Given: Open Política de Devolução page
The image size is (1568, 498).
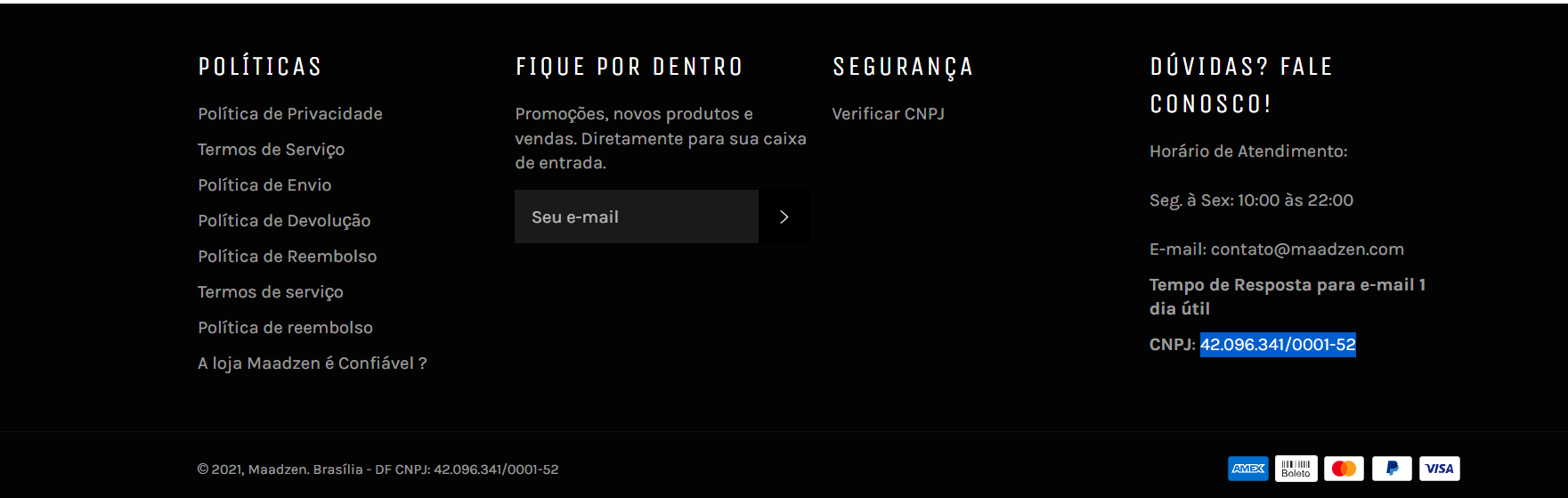Looking at the screenshot, I should (x=284, y=221).
